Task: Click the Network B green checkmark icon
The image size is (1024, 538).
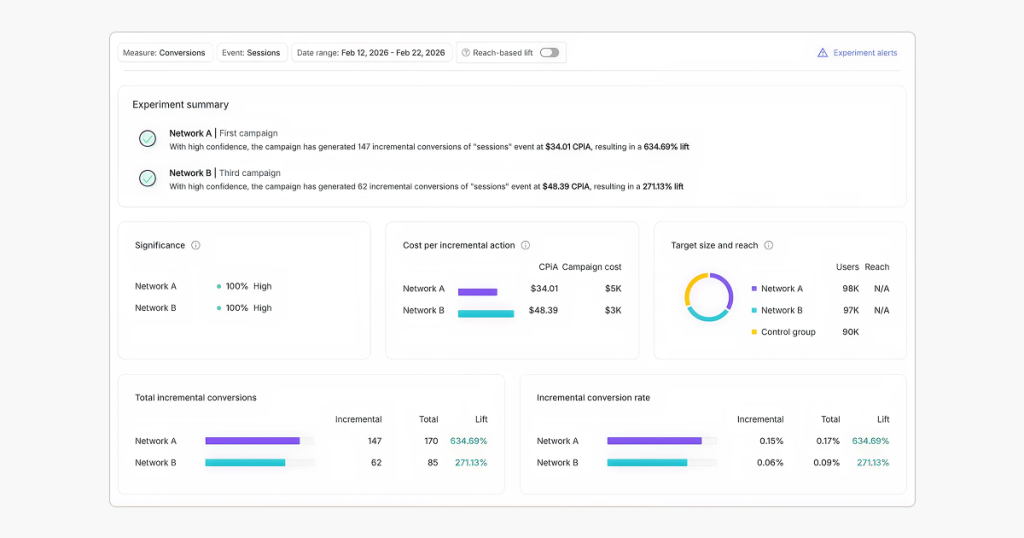Action: point(148,179)
